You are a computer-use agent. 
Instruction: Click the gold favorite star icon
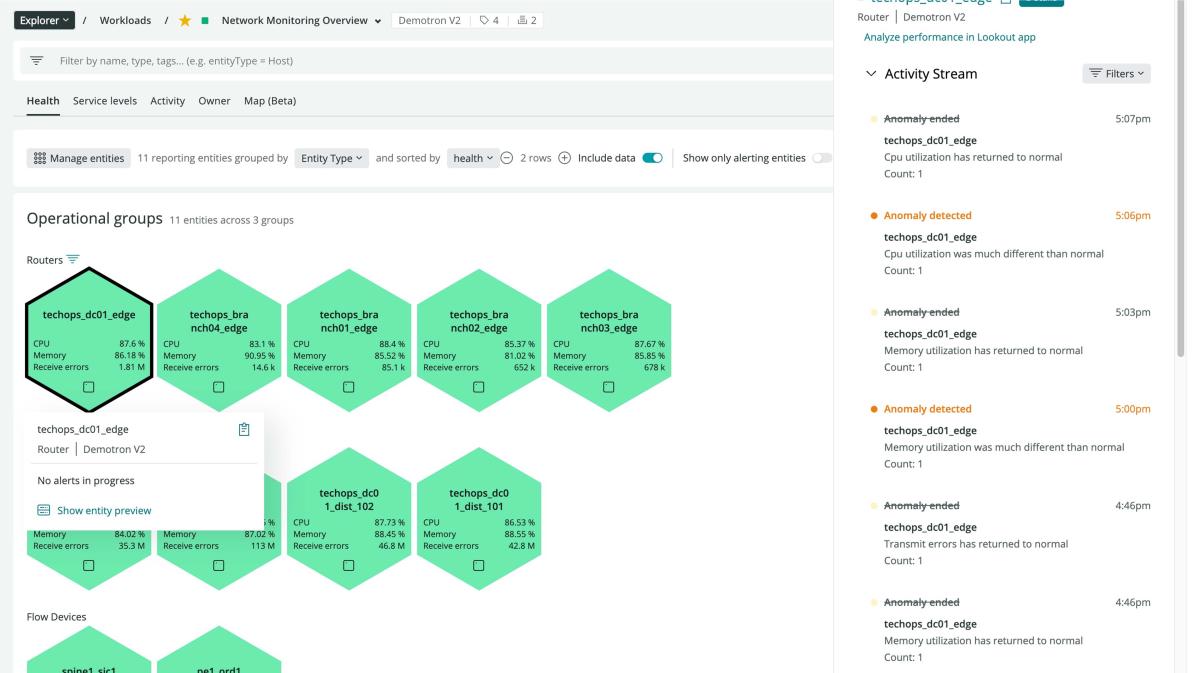(185, 20)
